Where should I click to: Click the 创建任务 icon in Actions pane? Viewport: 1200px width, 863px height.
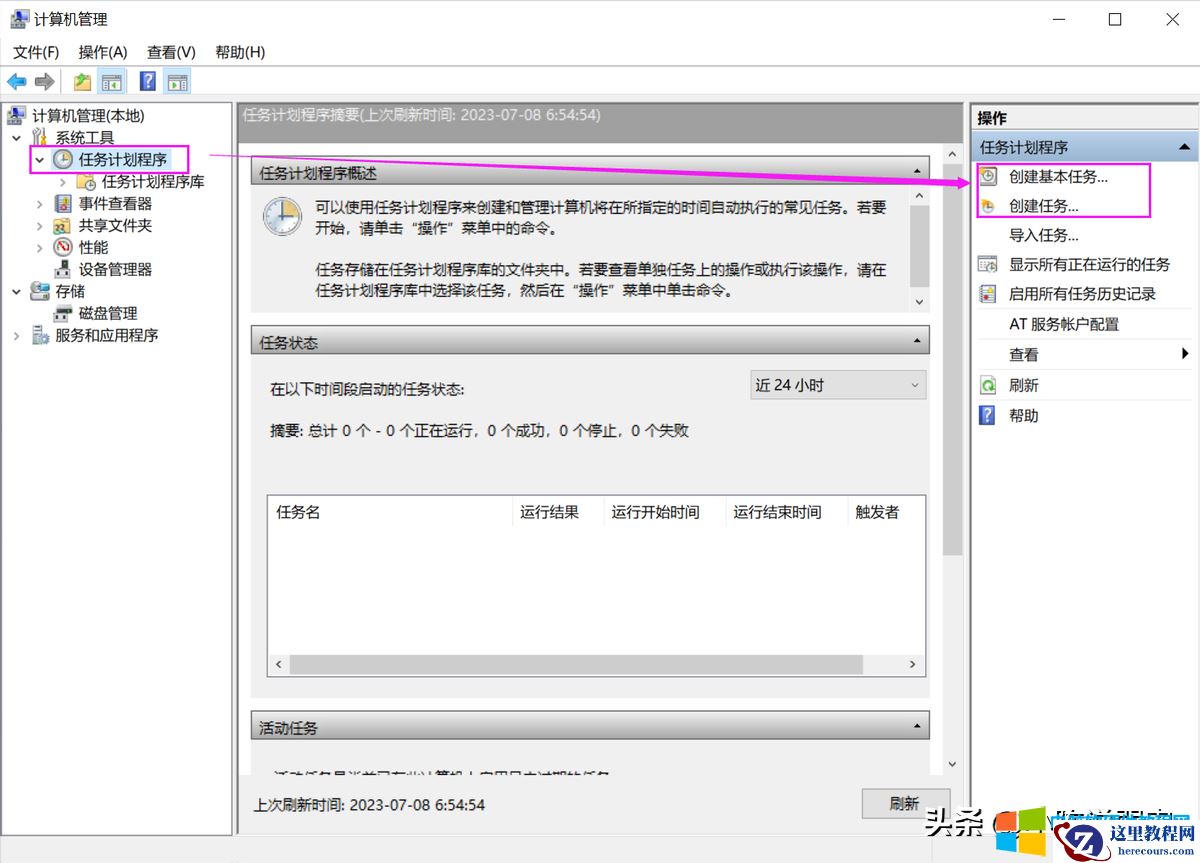988,206
